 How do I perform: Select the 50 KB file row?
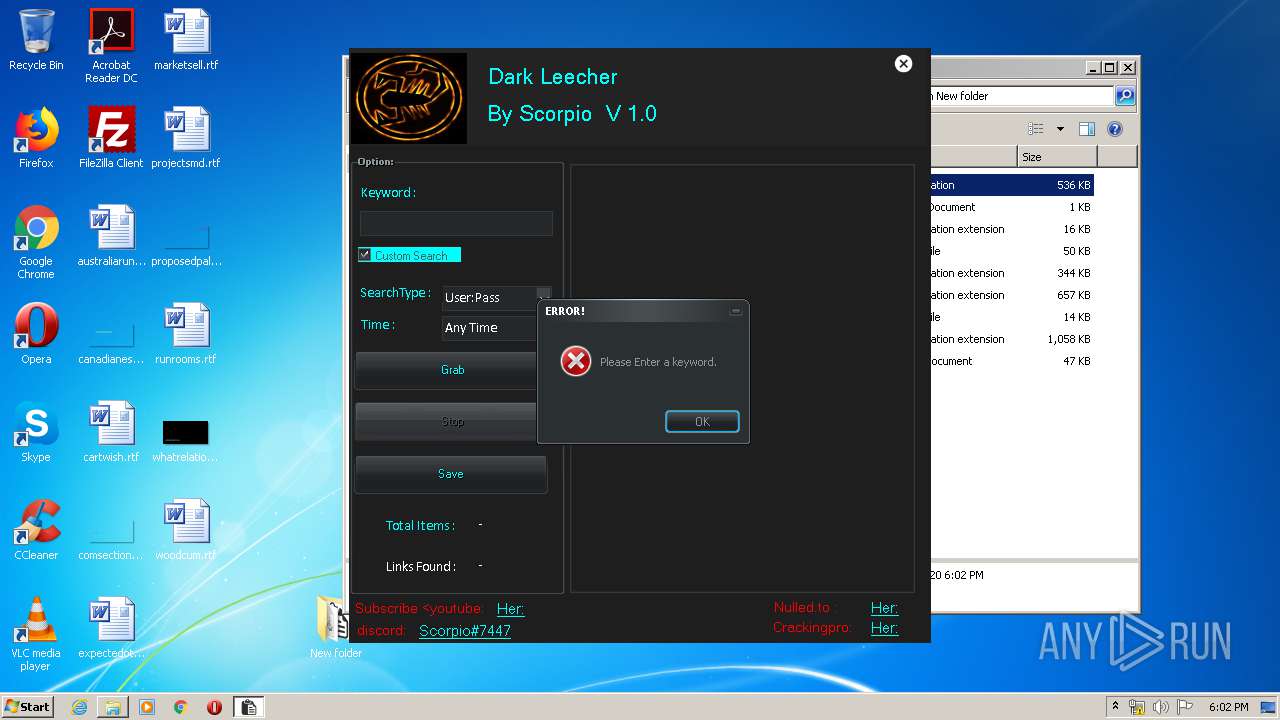click(x=1012, y=251)
